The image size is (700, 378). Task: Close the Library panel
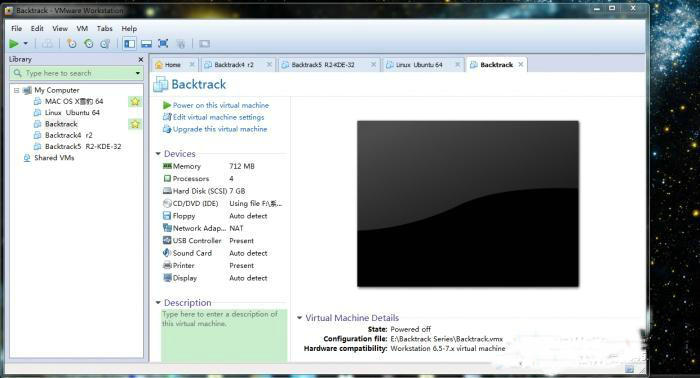pos(141,59)
